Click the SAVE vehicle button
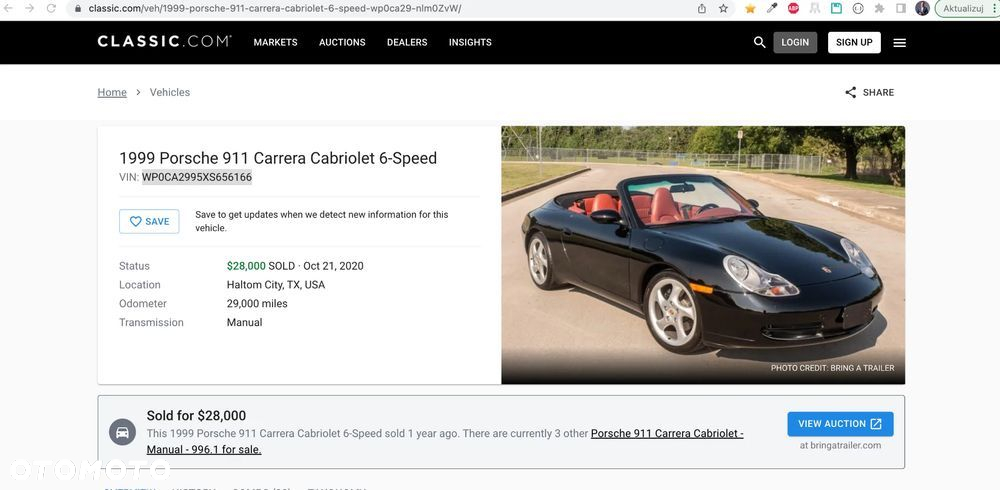 tap(149, 221)
